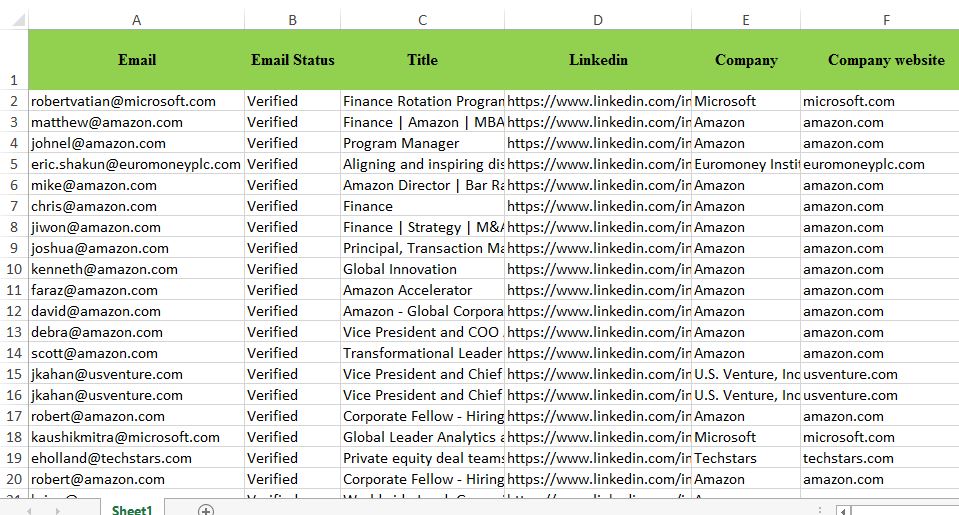Click the green Email header cell
The height and width of the screenshot is (515, 959).
point(136,60)
